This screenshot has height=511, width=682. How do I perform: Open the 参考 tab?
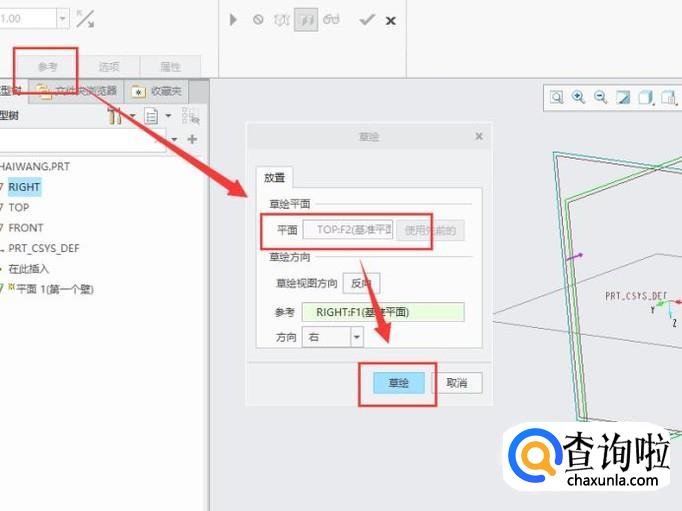tap(47, 67)
